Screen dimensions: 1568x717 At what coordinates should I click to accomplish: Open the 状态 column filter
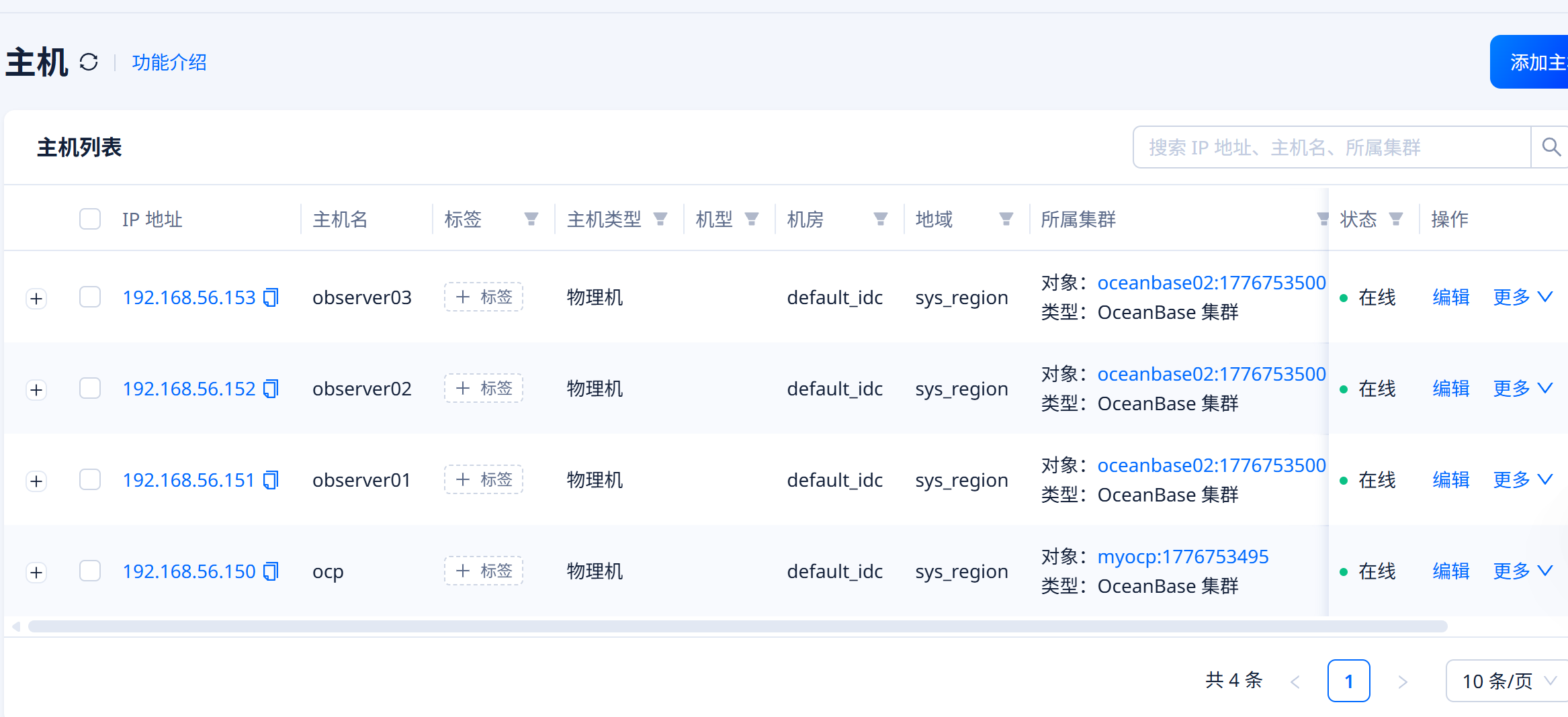pyautogui.click(x=1395, y=219)
